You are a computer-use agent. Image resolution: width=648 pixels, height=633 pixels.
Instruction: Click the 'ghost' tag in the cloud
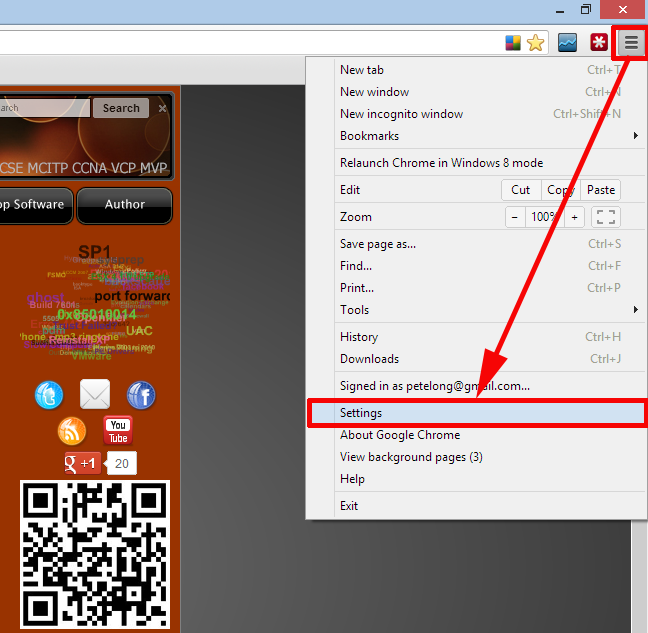point(45,297)
